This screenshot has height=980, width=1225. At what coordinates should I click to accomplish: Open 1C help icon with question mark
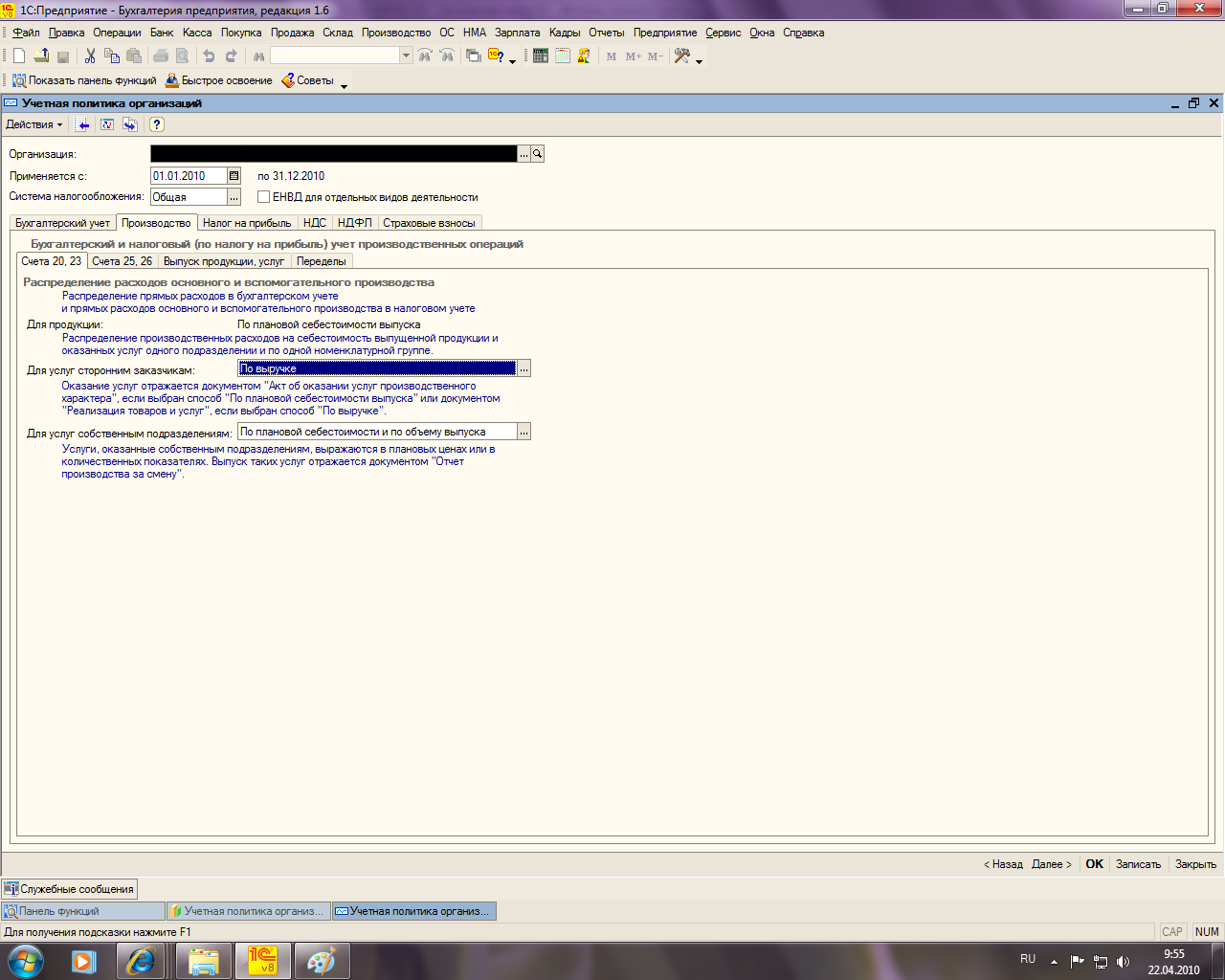coord(496,56)
